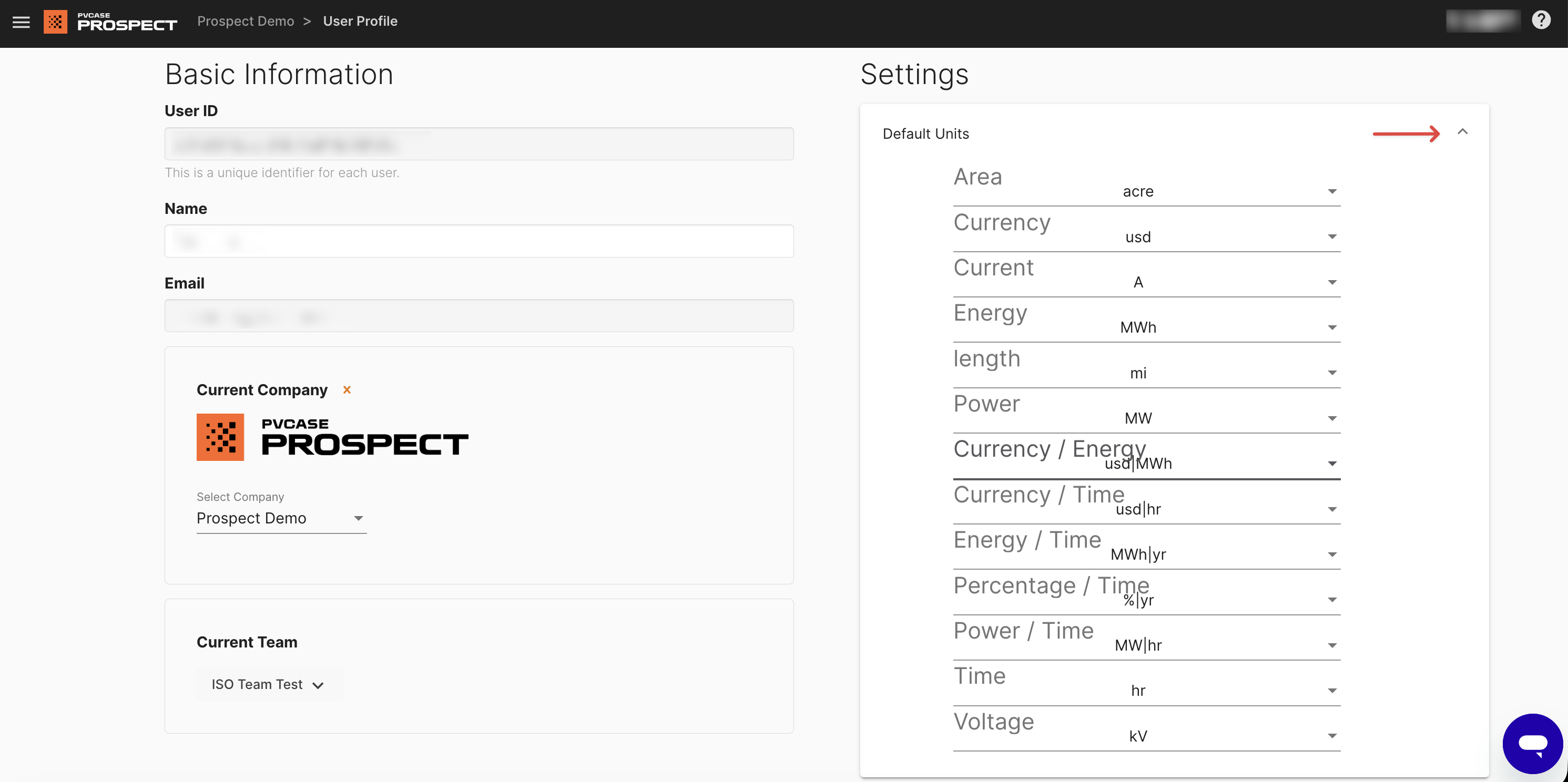This screenshot has height=782, width=1568.
Task: Click the Current Company heading
Action: [x=262, y=389]
